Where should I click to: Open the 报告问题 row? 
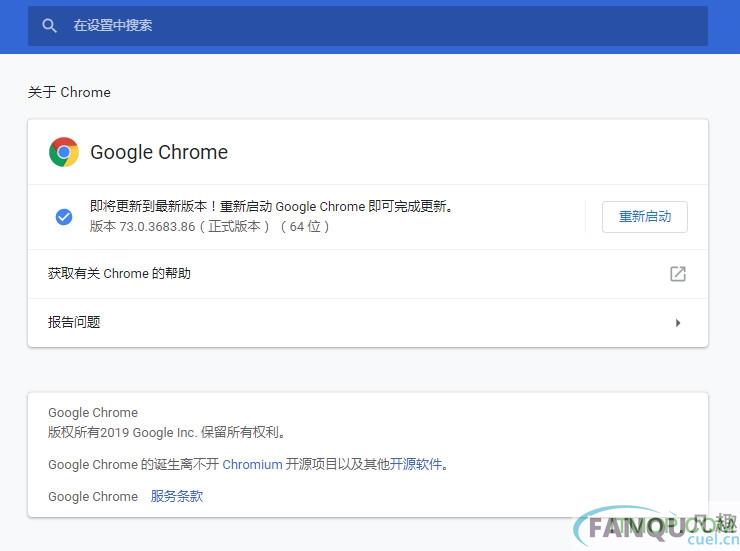click(368, 323)
